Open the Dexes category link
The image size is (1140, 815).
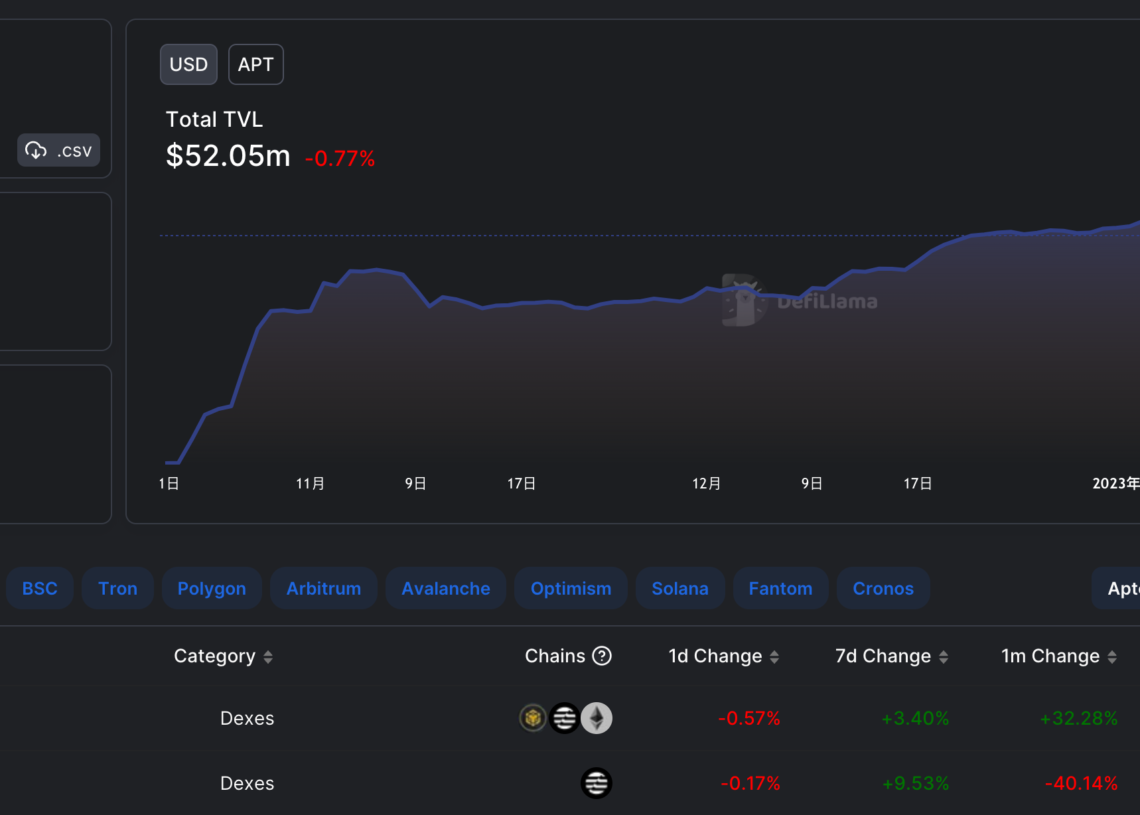click(247, 718)
